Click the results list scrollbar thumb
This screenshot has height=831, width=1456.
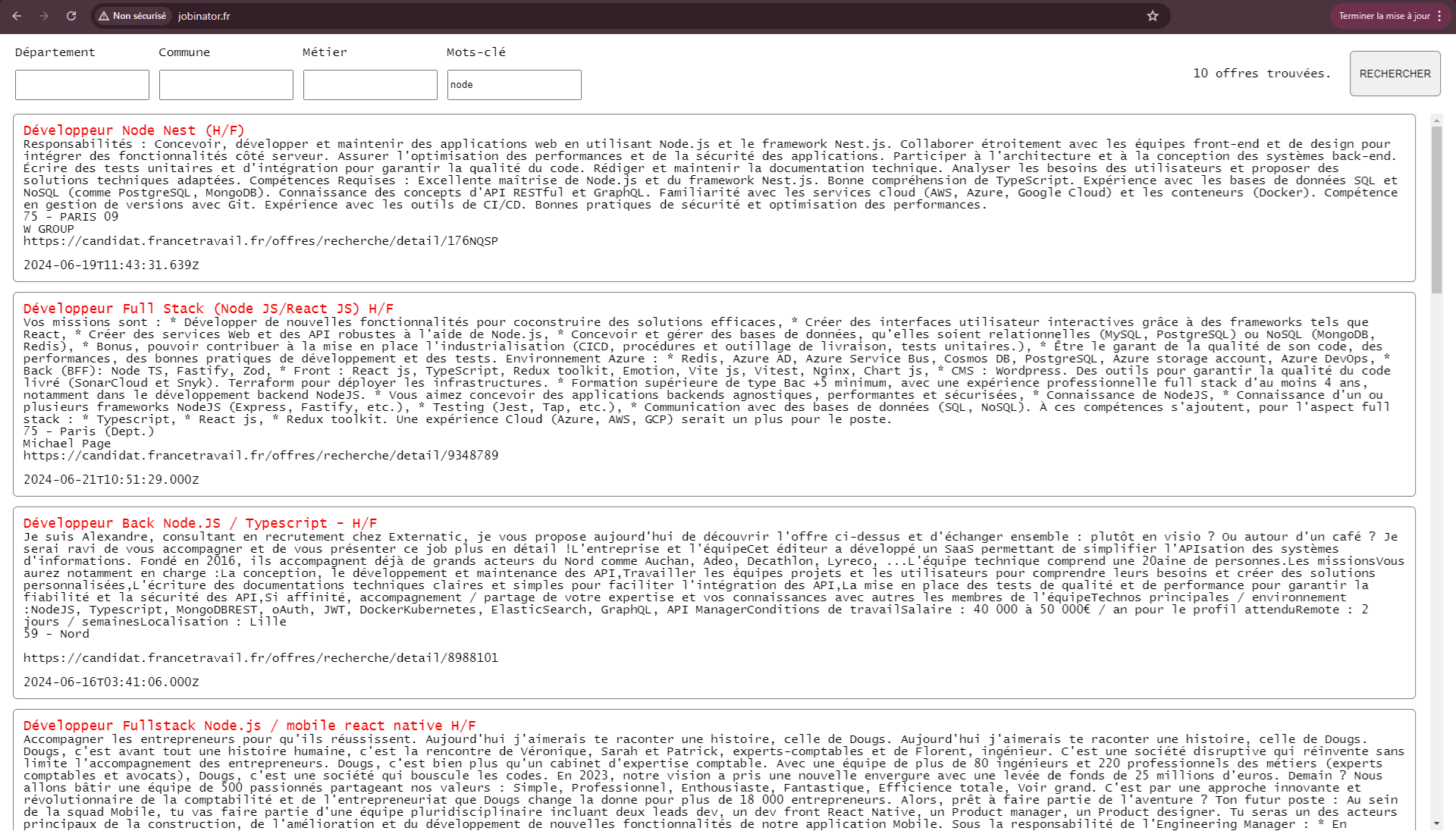1436,209
